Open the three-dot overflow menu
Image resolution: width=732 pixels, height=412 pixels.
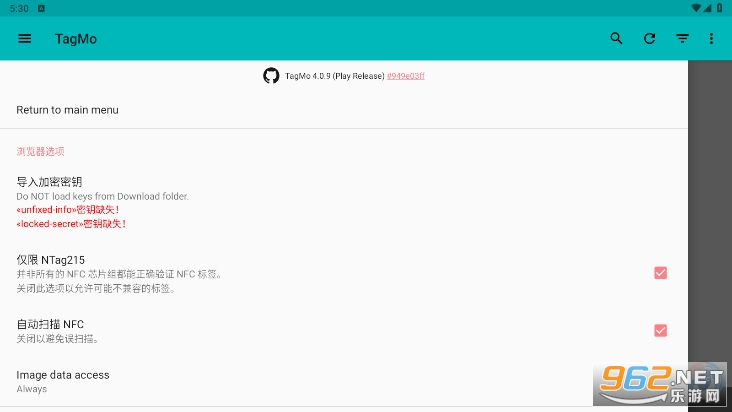coord(711,39)
